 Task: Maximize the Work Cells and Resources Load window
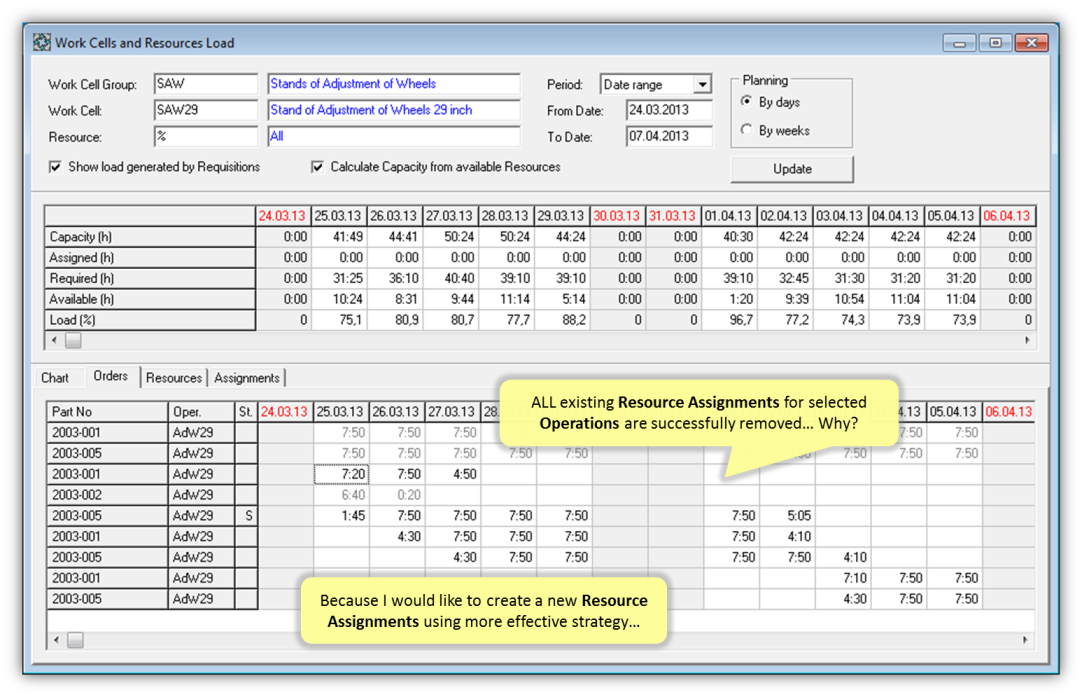[x=995, y=43]
